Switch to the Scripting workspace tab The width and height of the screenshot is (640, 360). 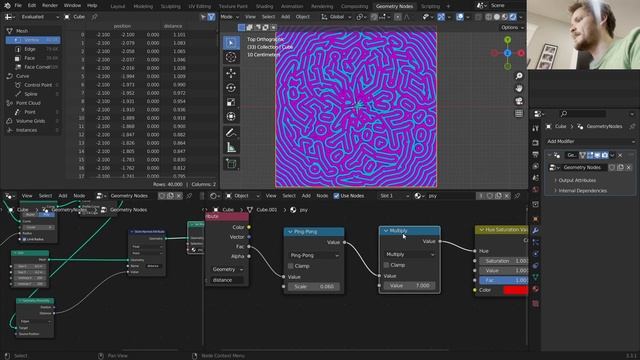point(430,6)
